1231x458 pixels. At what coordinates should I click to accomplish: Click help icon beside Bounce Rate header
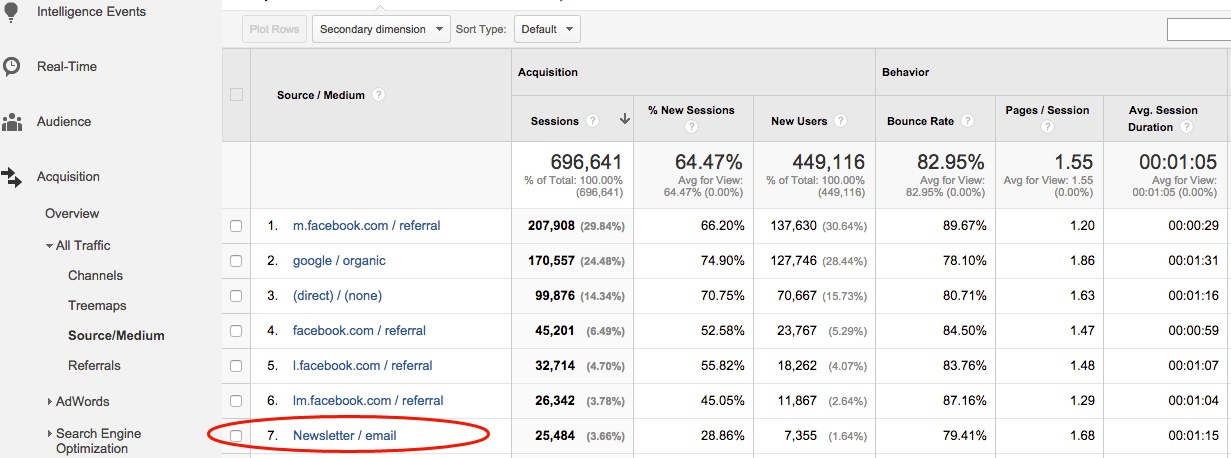[x=968, y=121]
